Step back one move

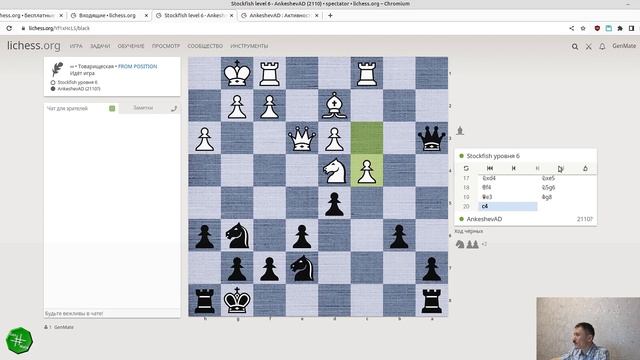(513, 168)
